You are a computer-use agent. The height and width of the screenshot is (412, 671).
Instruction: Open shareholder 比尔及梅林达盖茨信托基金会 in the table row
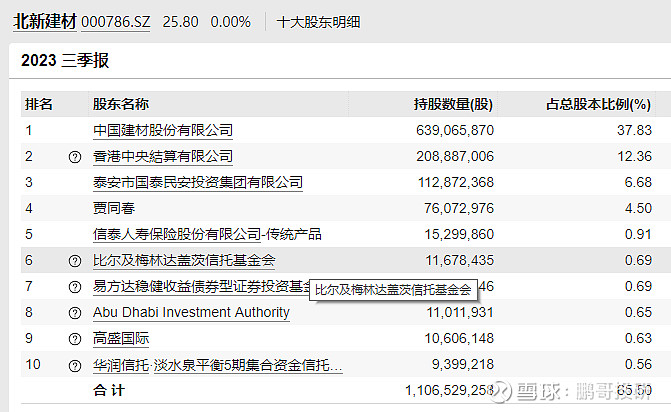pyautogui.click(x=184, y=260)
